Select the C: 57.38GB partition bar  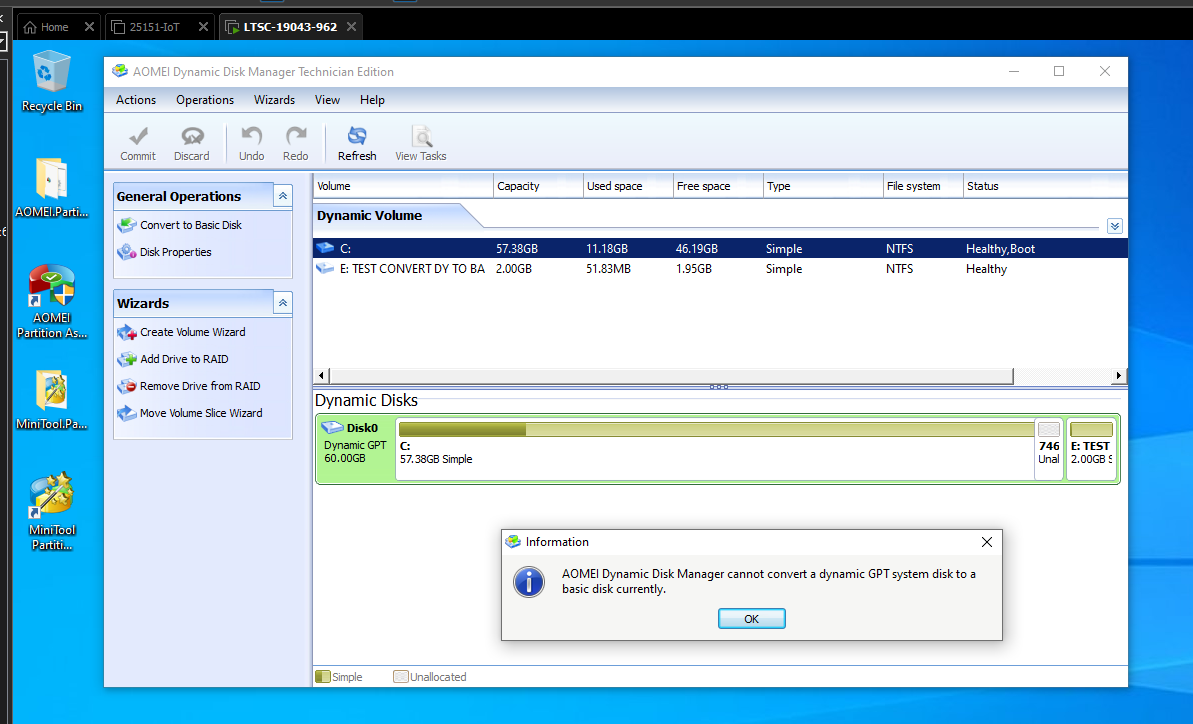(x=714, y=449)
